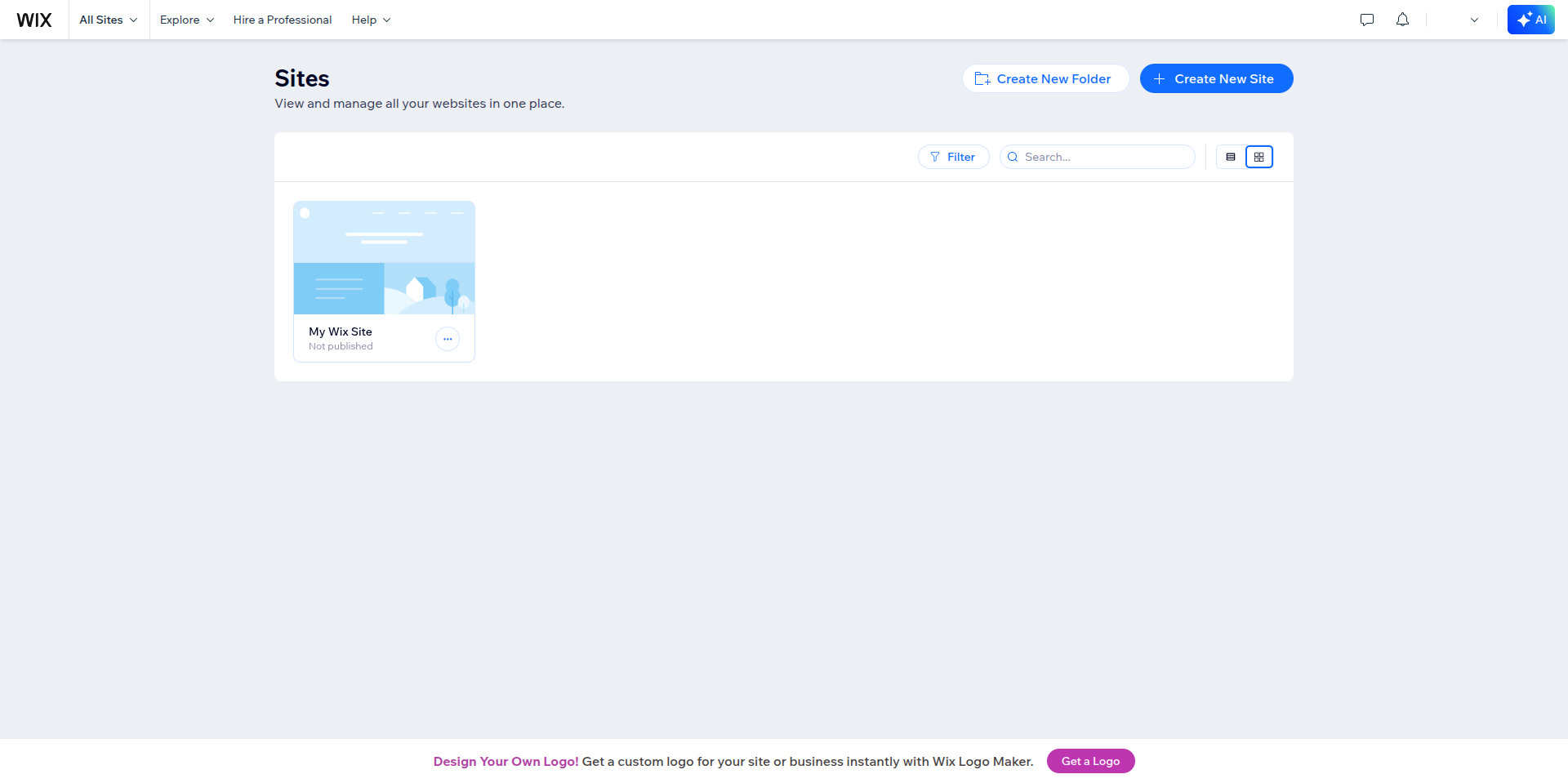Open the My Wix Site thumbnail

[x=384, y=258]
